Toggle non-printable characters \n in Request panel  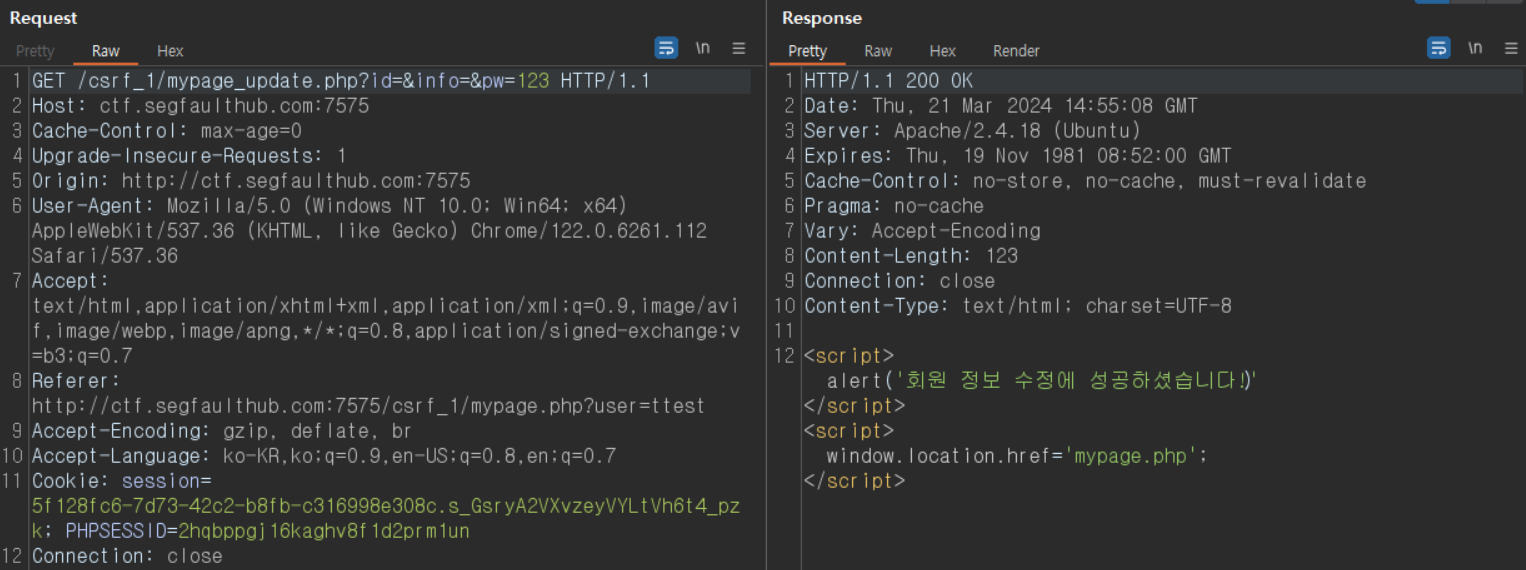point(703,48)
